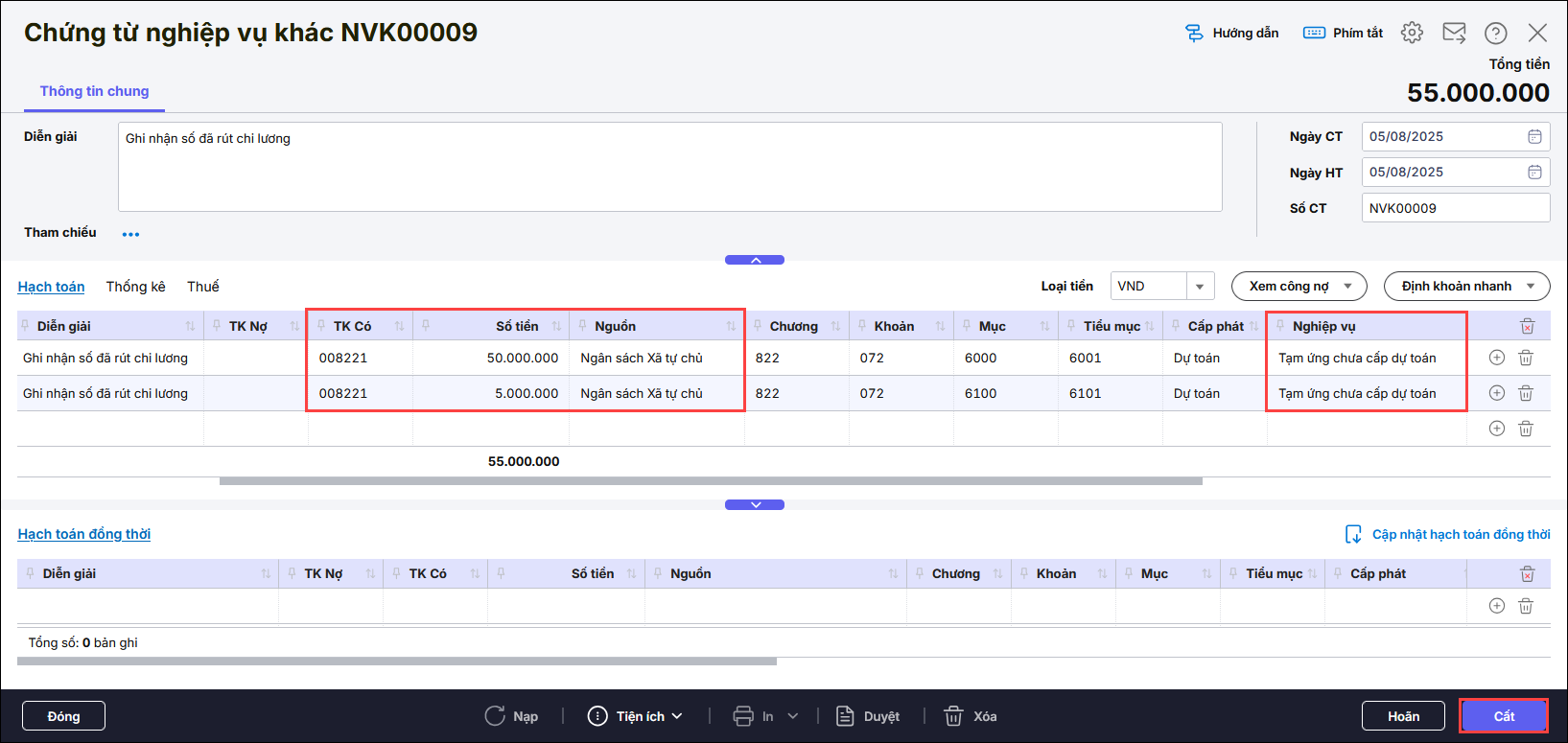The image size is (1568, 743).
Task: Toggle pin on the Nghiệp vụ column
Action: coord(1280,326)
